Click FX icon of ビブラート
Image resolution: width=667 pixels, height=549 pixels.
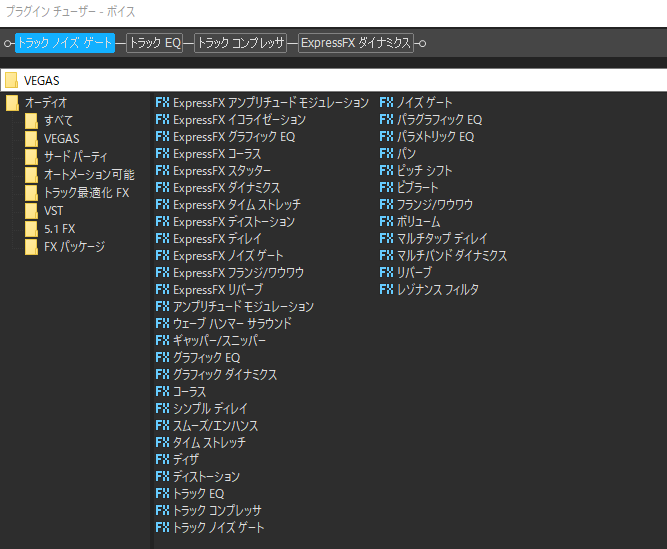pos(386,188)
